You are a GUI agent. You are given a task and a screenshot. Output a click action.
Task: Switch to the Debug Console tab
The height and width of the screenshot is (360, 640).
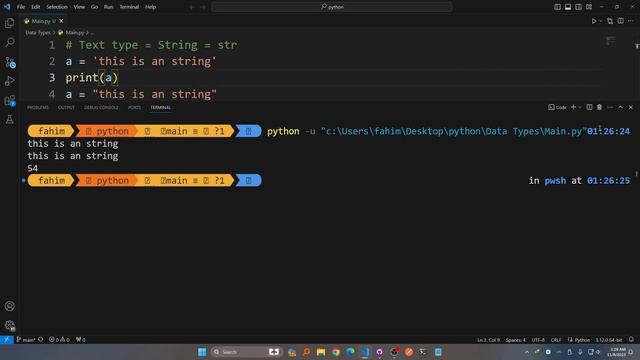point(101,107)
